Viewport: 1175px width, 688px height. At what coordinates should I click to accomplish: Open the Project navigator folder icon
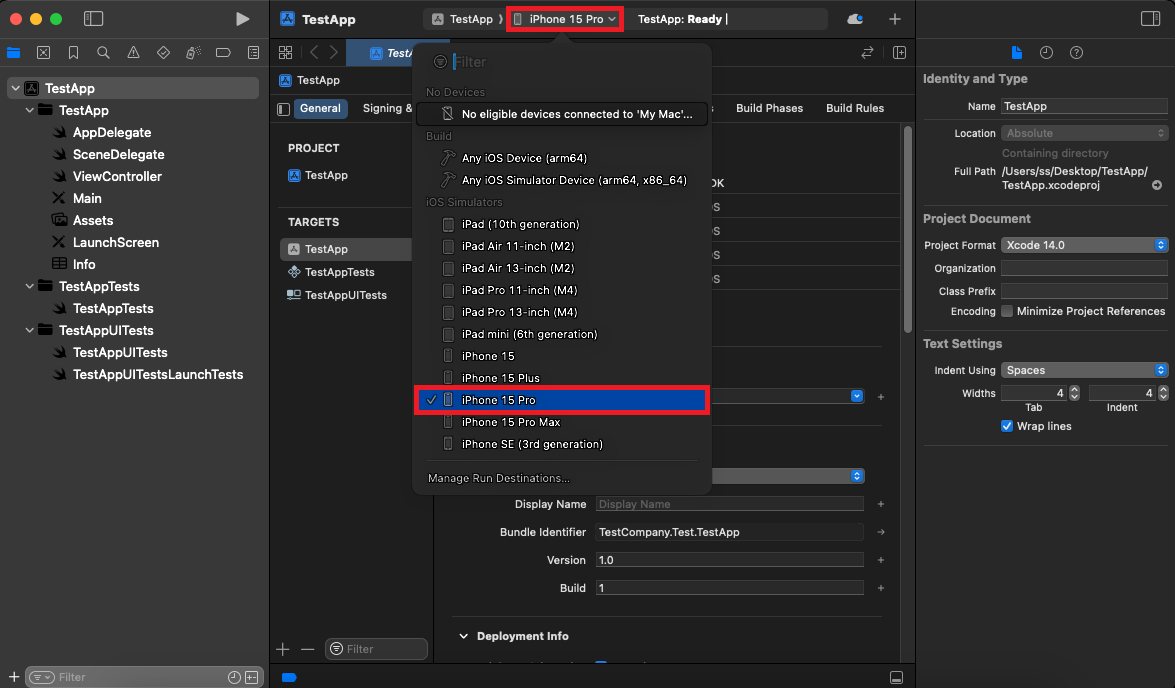pyautogui.click(x=13, y=52)
